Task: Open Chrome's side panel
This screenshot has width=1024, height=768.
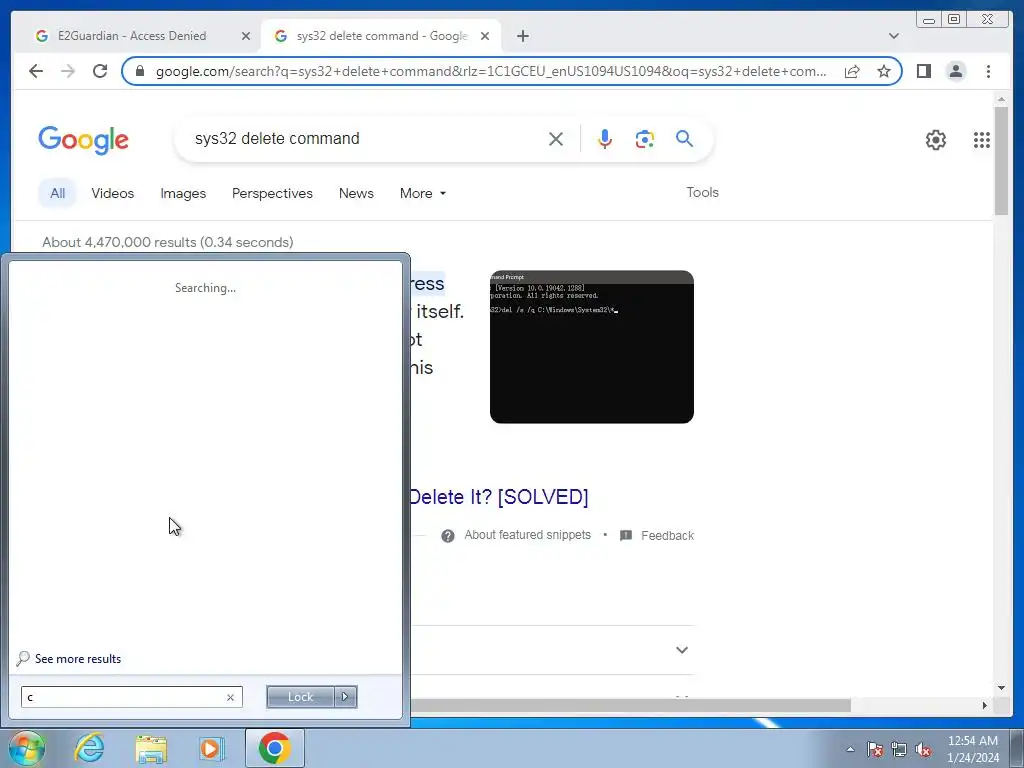Action: pos(923,71)
